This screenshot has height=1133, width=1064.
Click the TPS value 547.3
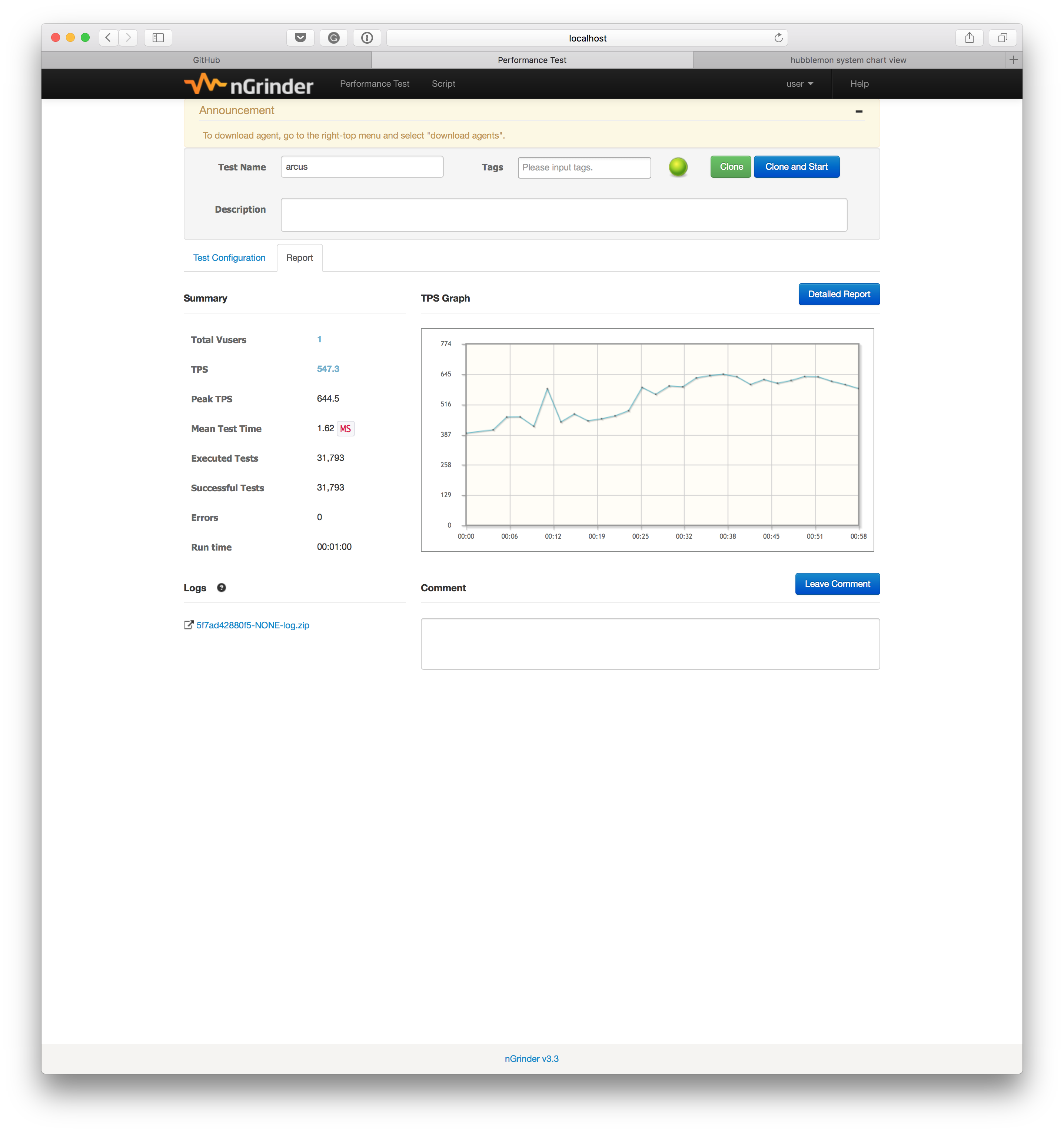(328, 369)
